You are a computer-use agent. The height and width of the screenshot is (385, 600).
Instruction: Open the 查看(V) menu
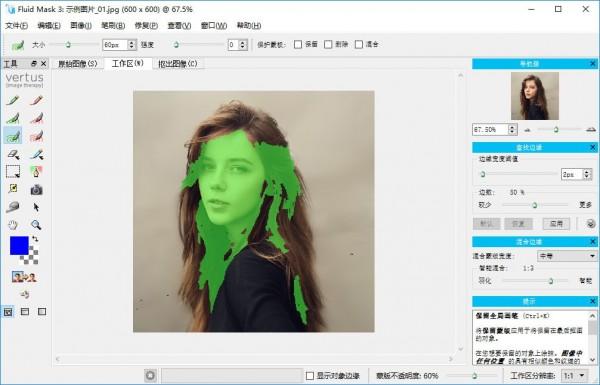179,26
